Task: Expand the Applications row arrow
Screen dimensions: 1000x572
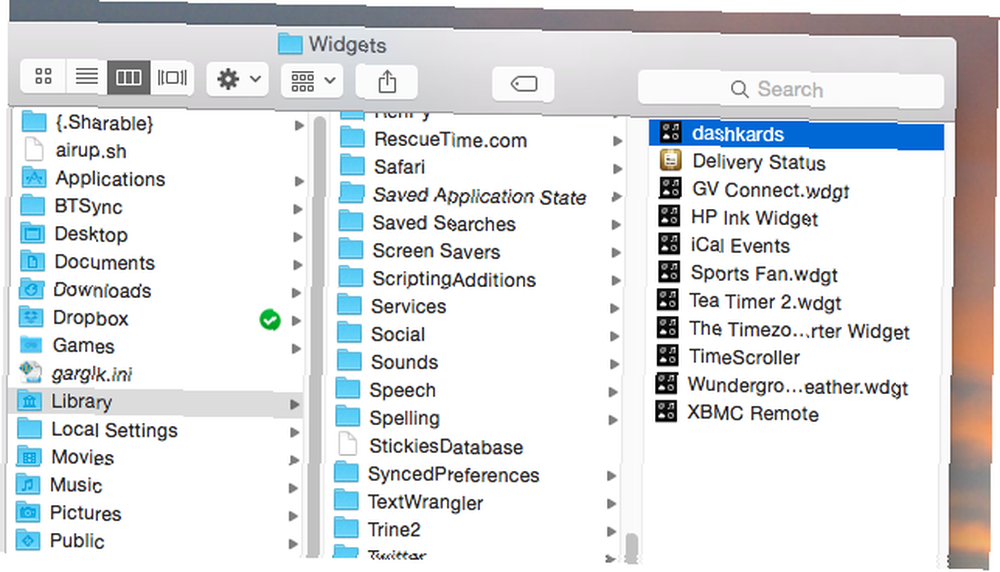Action: click(298, 181)
